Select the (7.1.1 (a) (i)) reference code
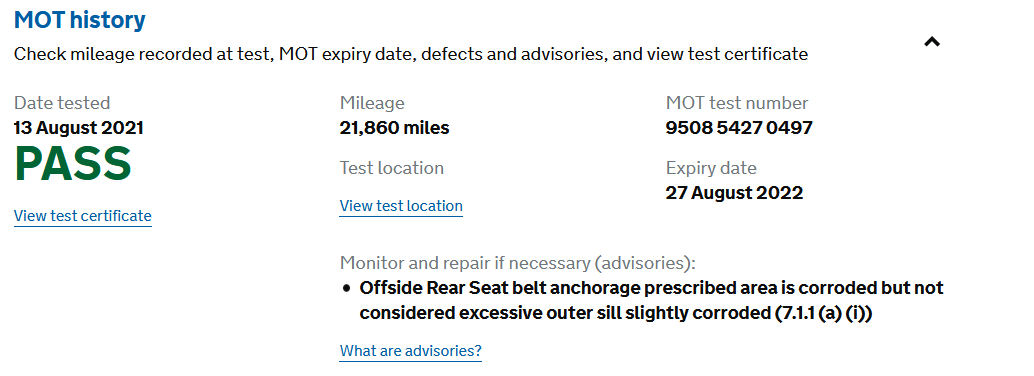 (824, 314)
